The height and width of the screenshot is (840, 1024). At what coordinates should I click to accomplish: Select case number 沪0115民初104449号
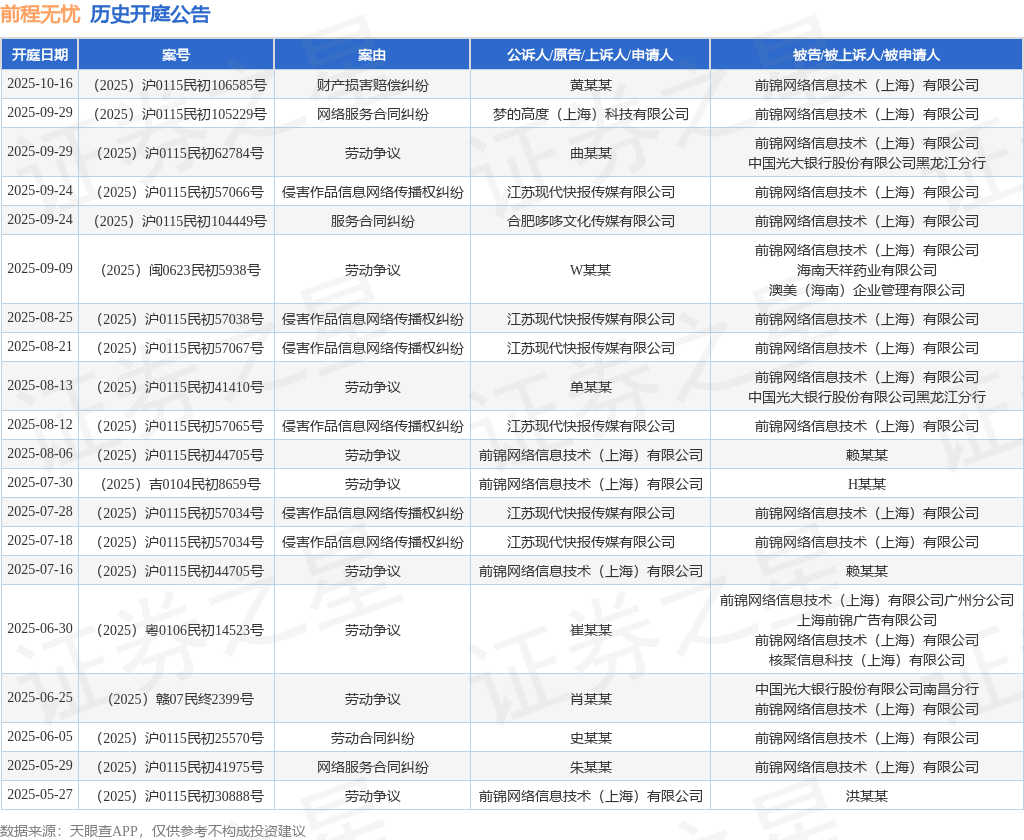coord(180,221)
